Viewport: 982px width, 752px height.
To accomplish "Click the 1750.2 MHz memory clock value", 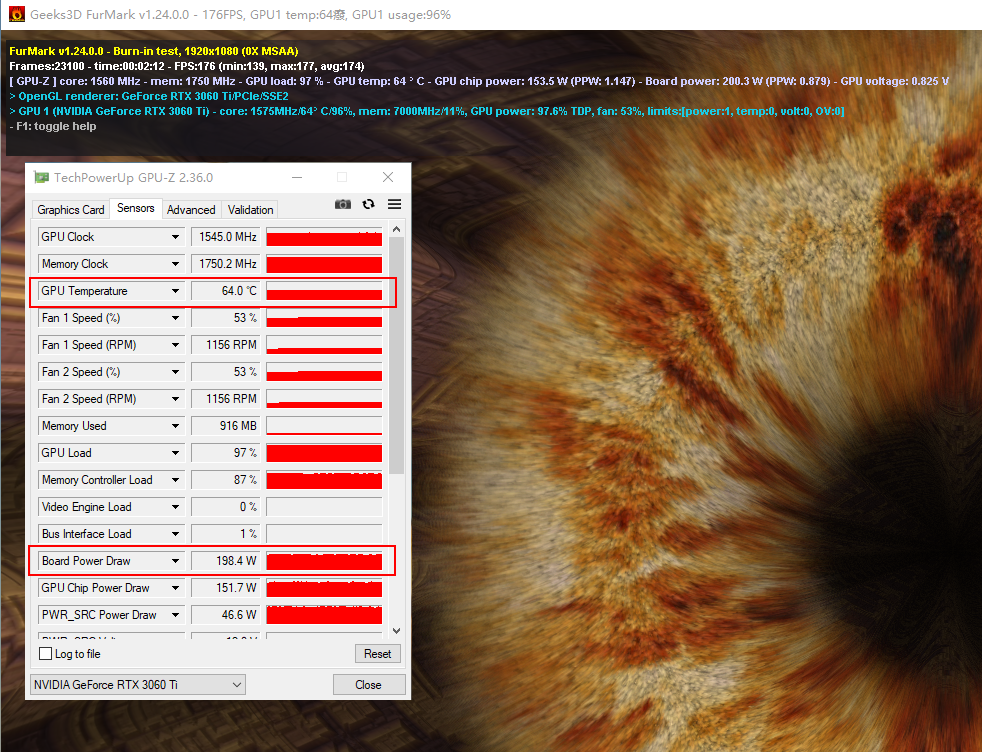I will point(225,264).
